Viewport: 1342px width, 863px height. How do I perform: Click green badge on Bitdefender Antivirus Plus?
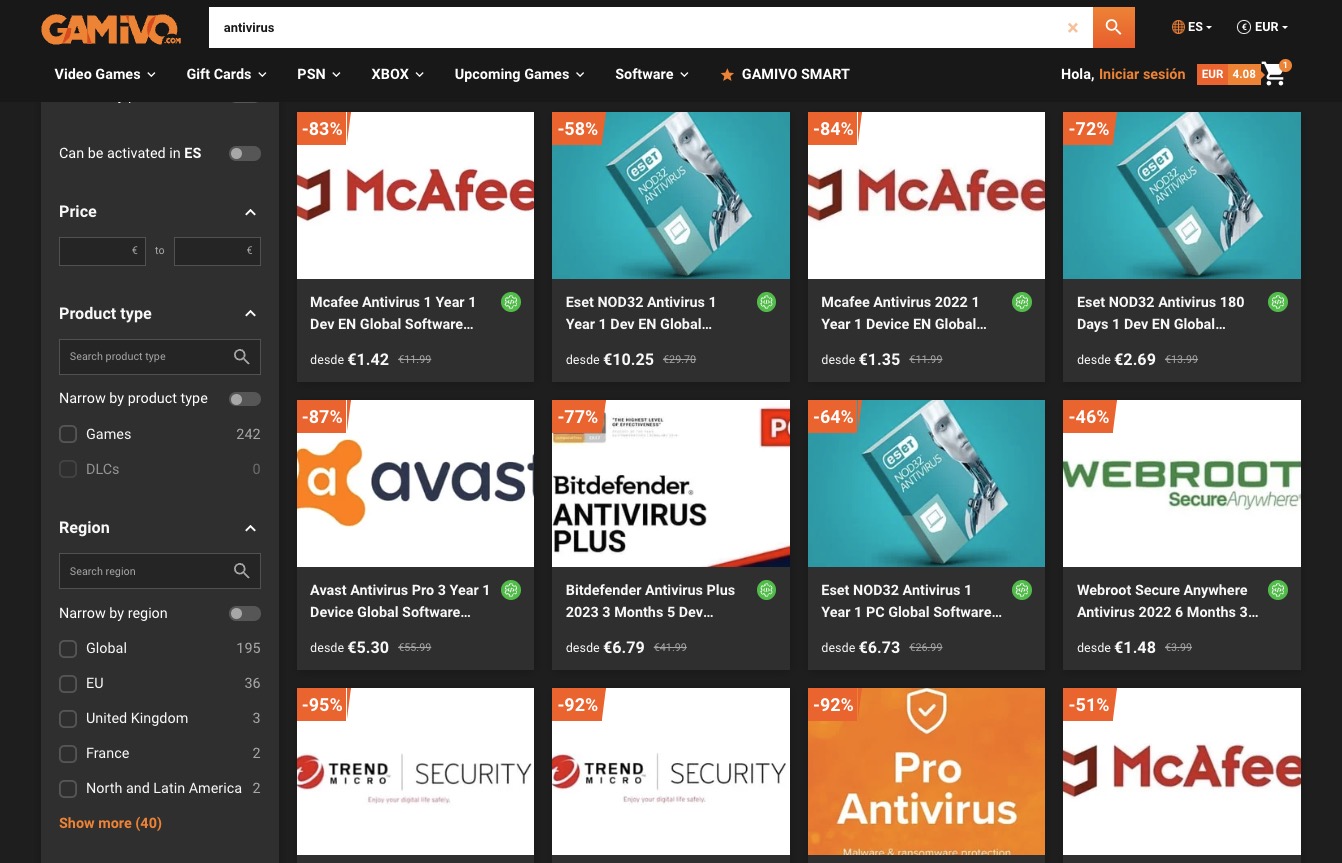pyautogui.click(x=766, y=590)
